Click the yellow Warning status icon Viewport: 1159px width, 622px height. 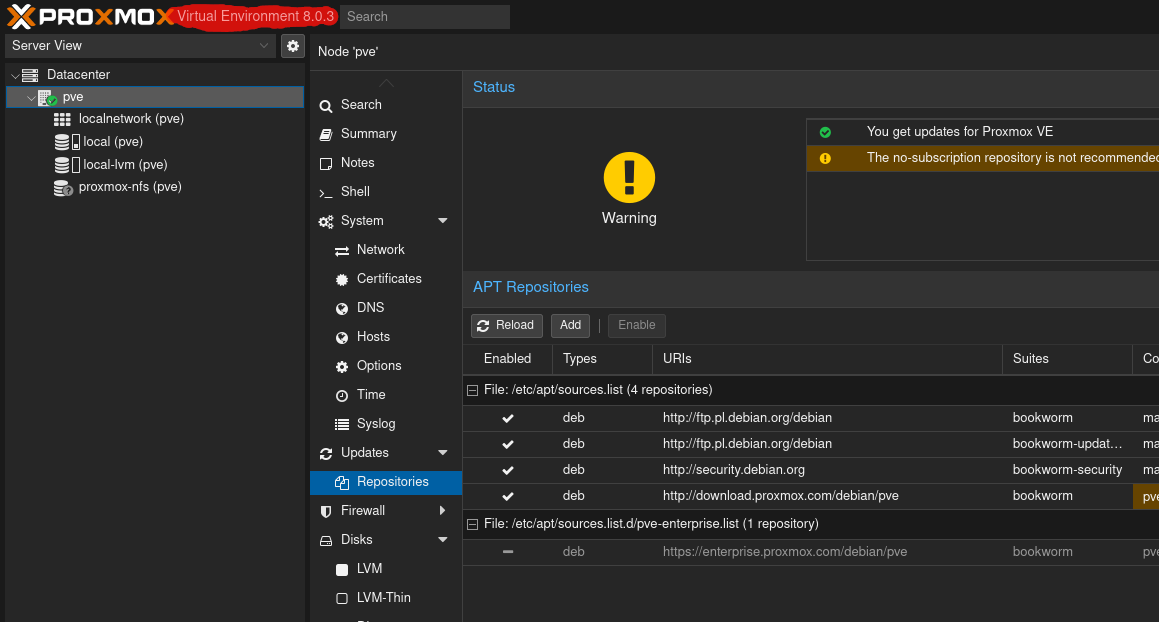coord(629,178)
